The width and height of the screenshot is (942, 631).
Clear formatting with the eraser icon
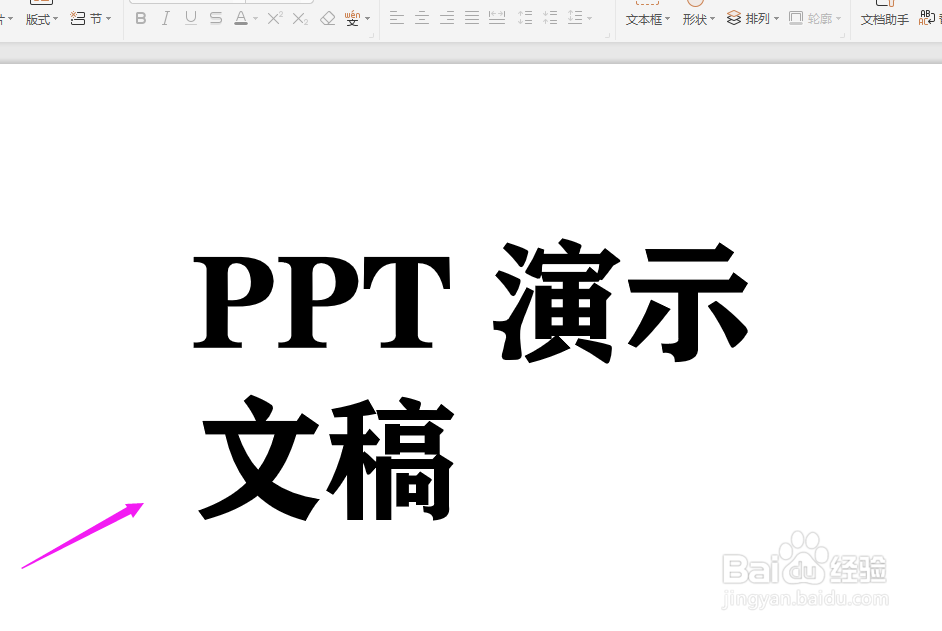328,17
